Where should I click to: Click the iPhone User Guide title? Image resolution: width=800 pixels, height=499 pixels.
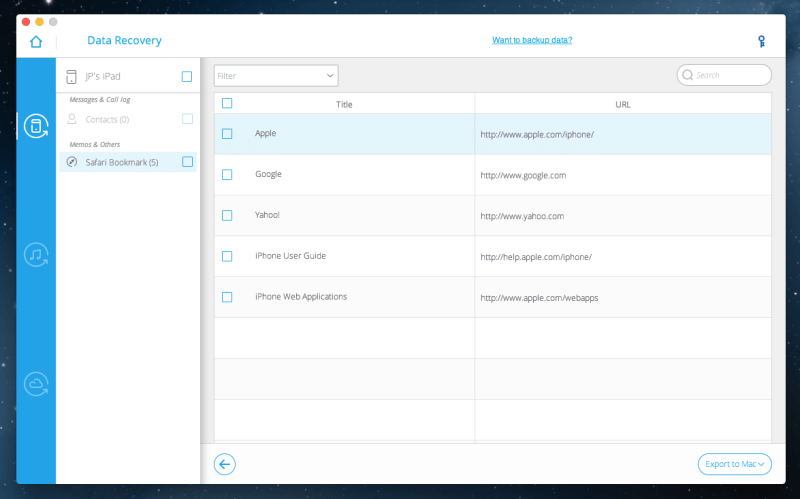(290, 256)
